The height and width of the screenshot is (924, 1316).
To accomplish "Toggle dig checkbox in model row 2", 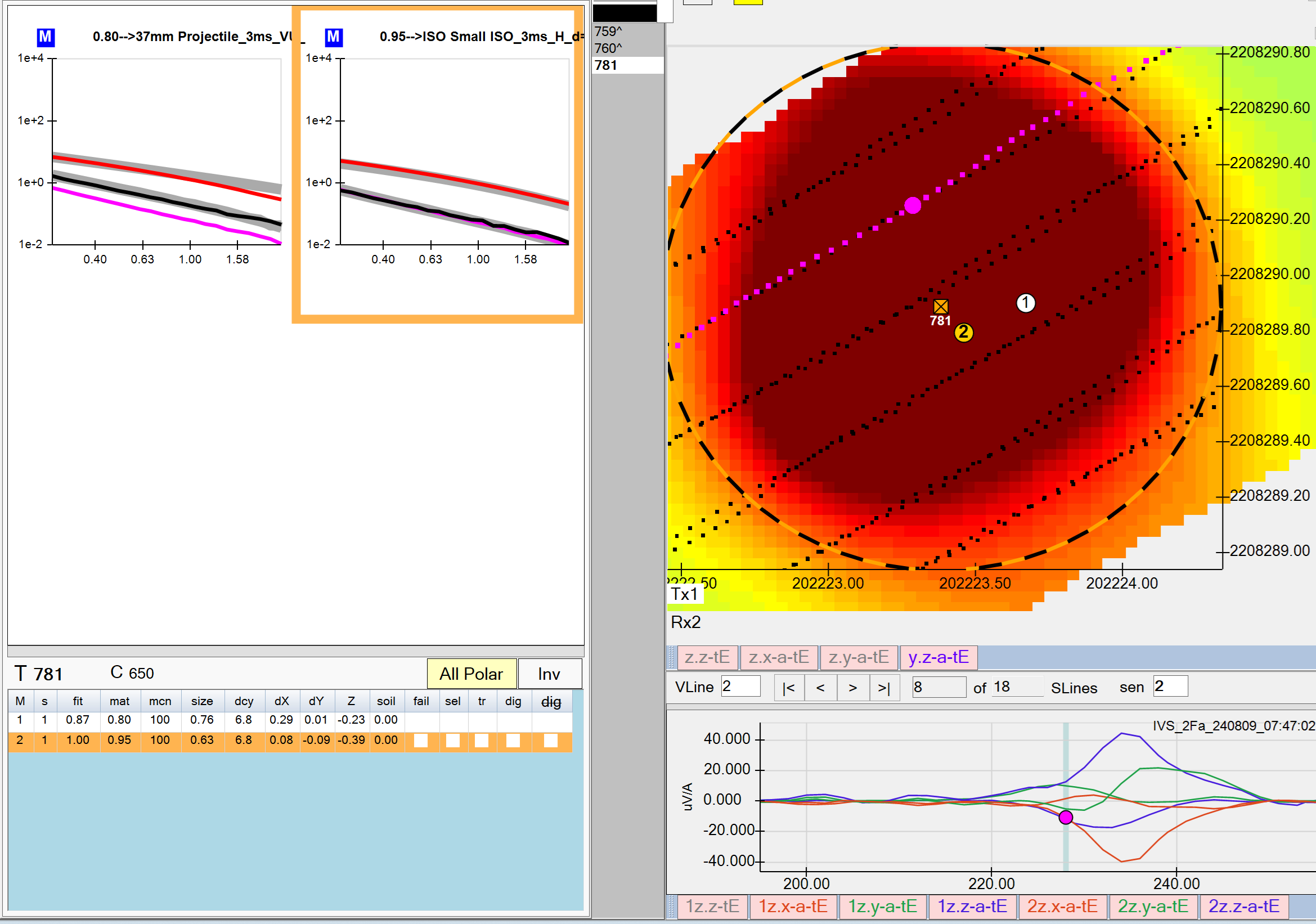I will [513, 741].
